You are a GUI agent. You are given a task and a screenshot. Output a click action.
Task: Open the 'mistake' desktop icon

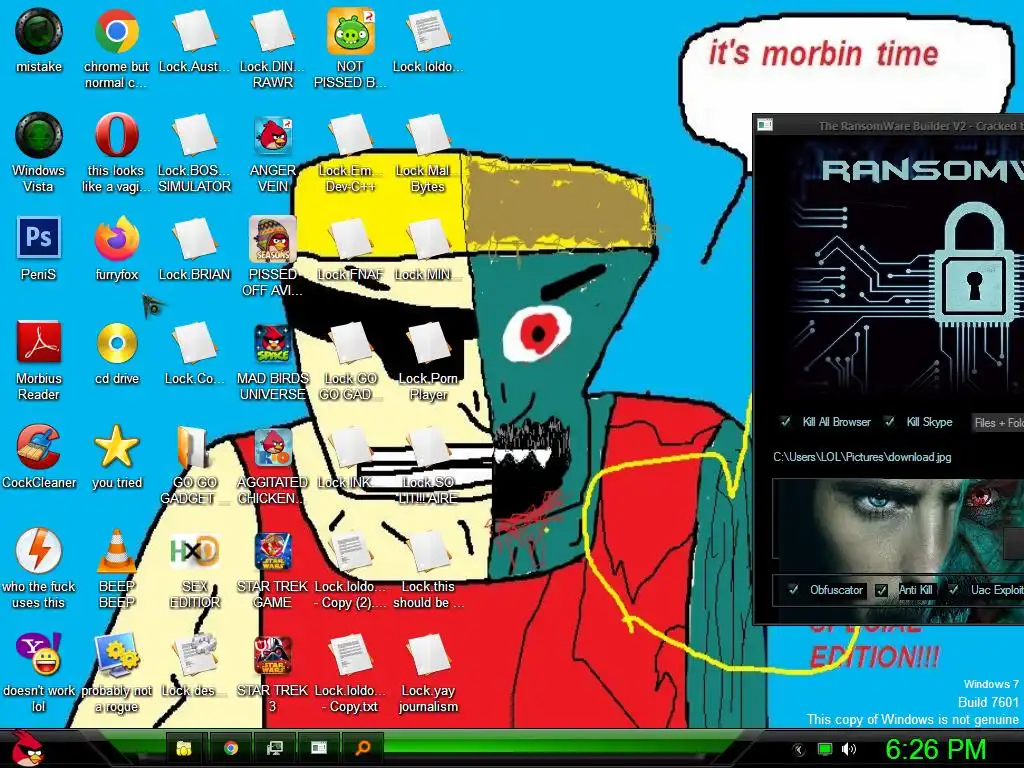click(x=39, y=31)
